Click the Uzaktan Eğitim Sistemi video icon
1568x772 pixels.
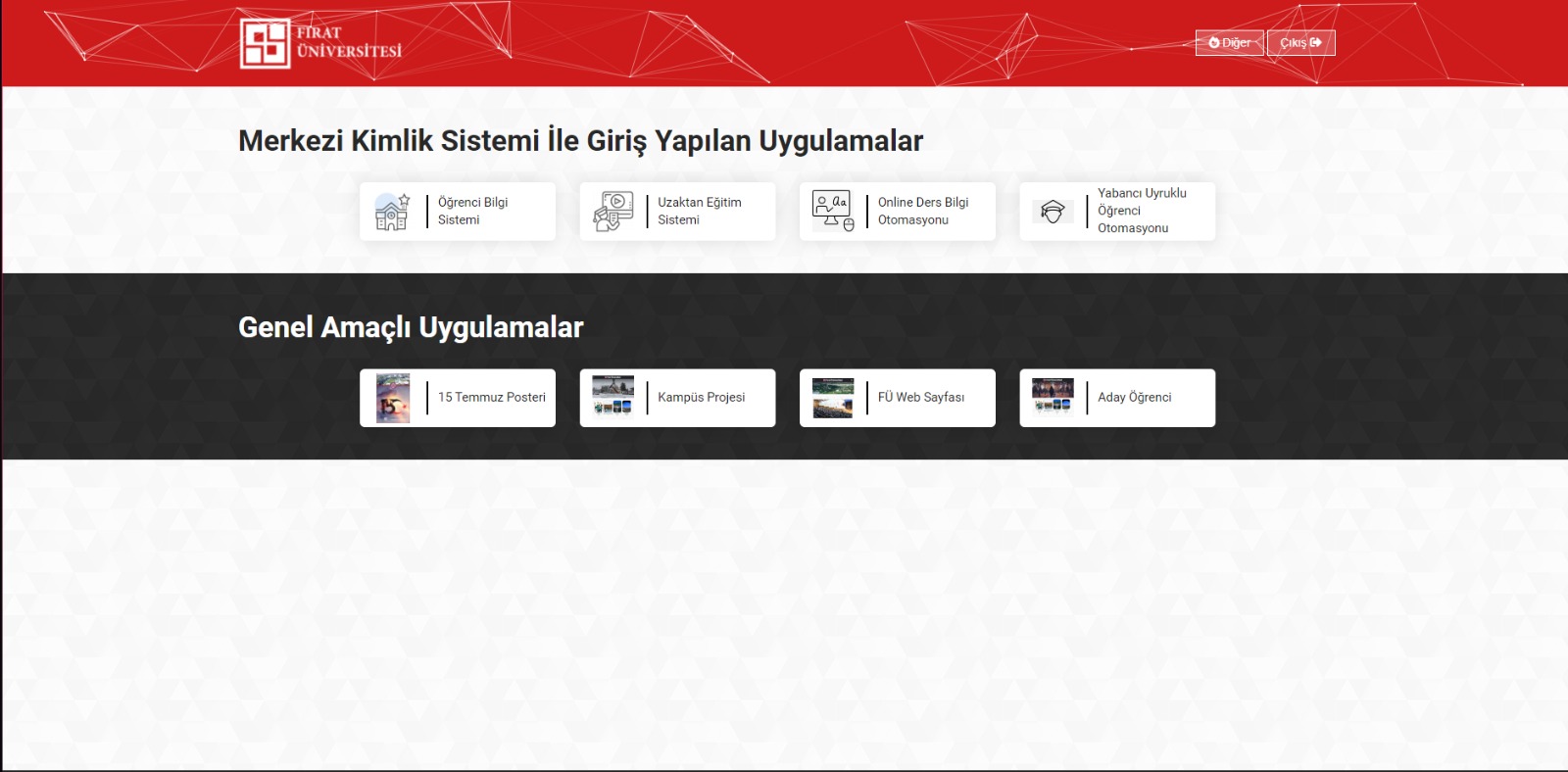coord(612,212)
